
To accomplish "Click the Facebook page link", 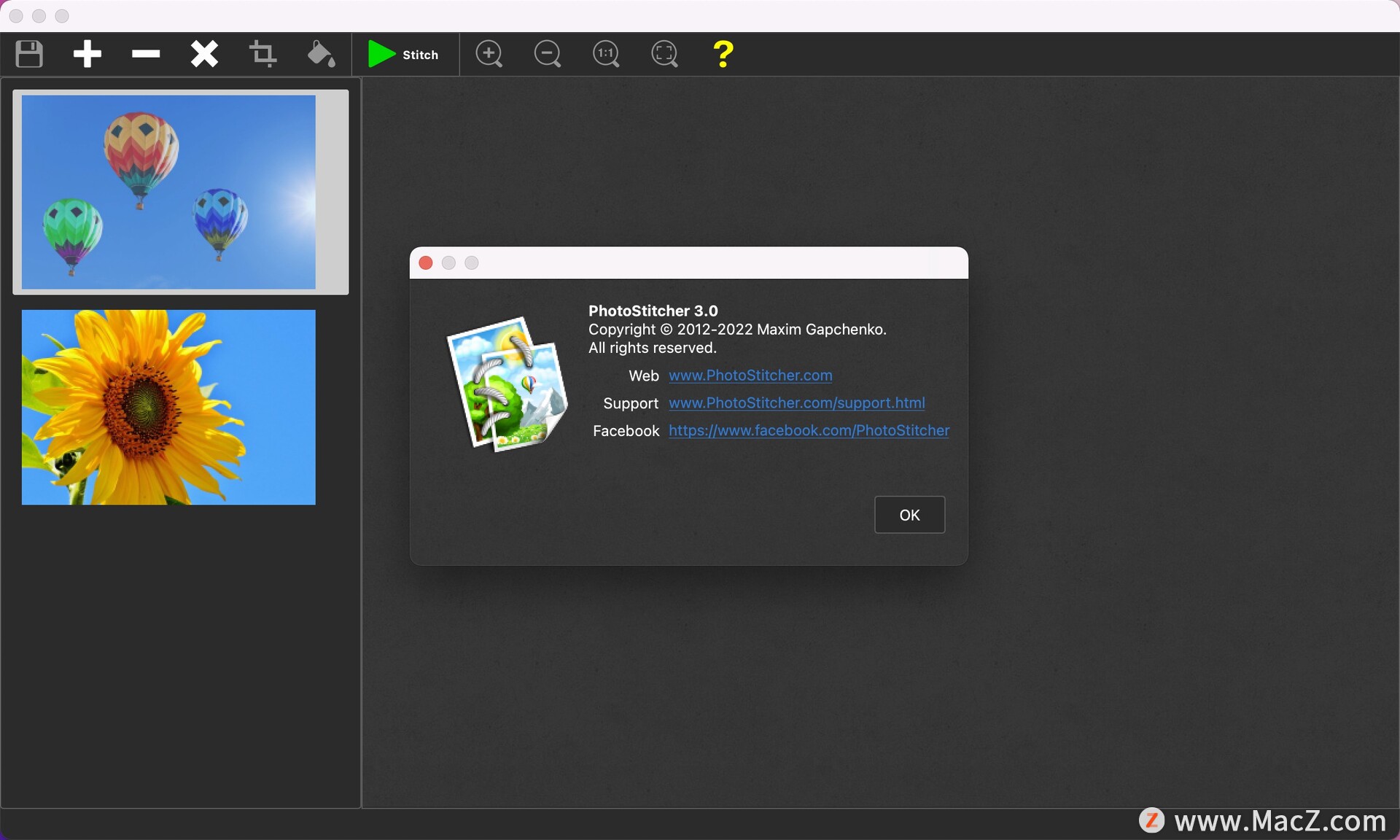I will tap(809, 430).
